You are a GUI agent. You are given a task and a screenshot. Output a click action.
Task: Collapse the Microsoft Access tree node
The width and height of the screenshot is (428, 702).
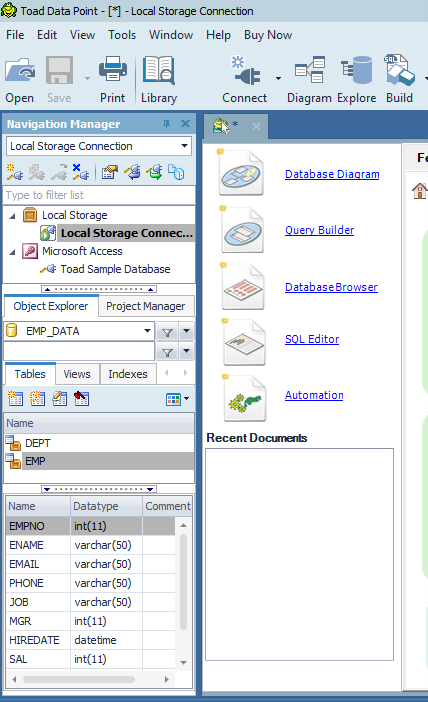[13, 252]
